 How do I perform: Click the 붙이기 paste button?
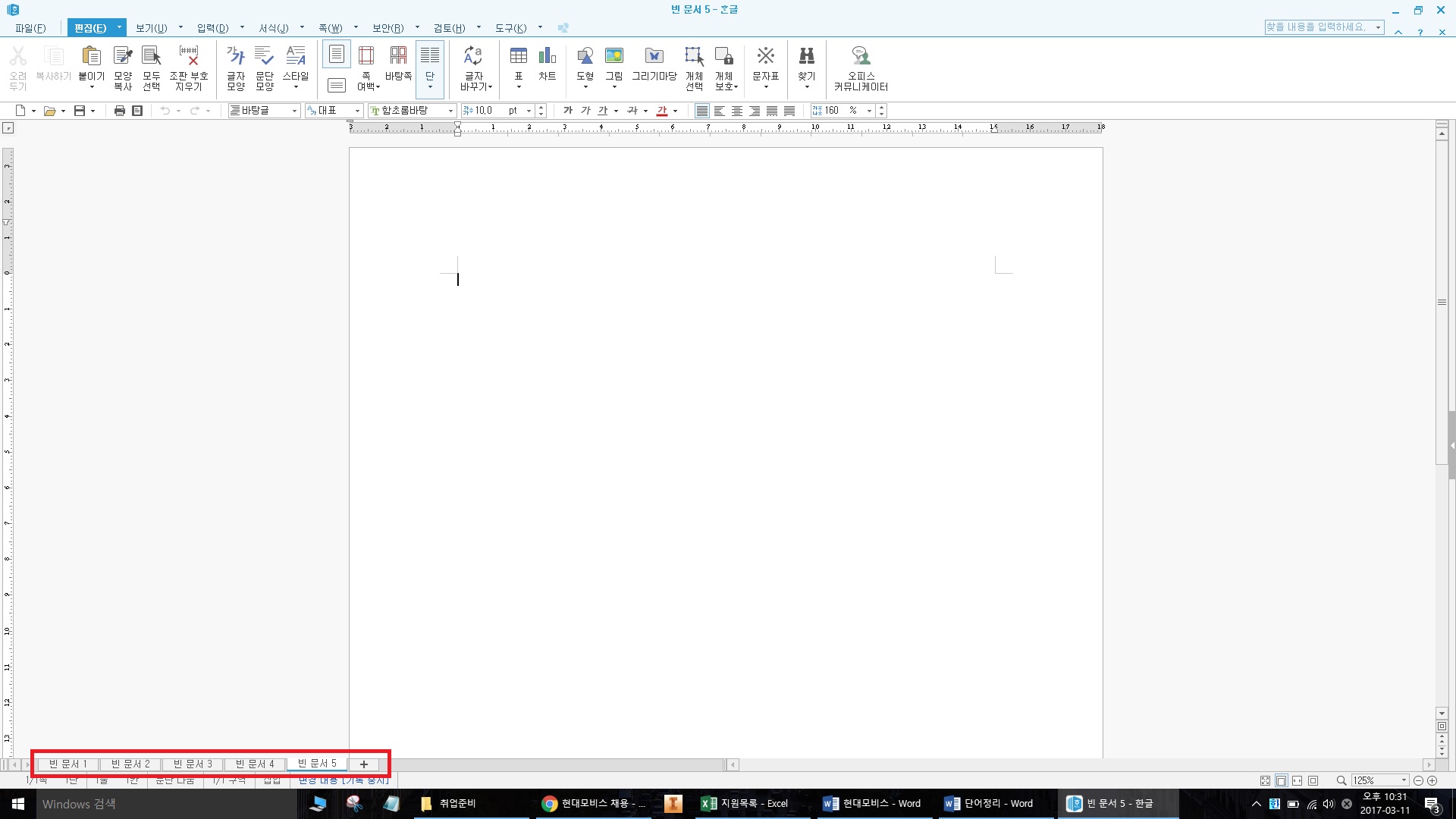point(91,56)
